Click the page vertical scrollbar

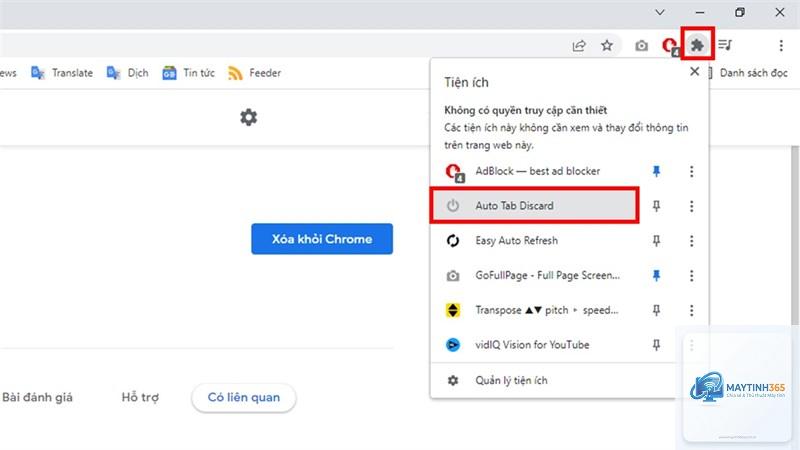[x=795, y=235]
